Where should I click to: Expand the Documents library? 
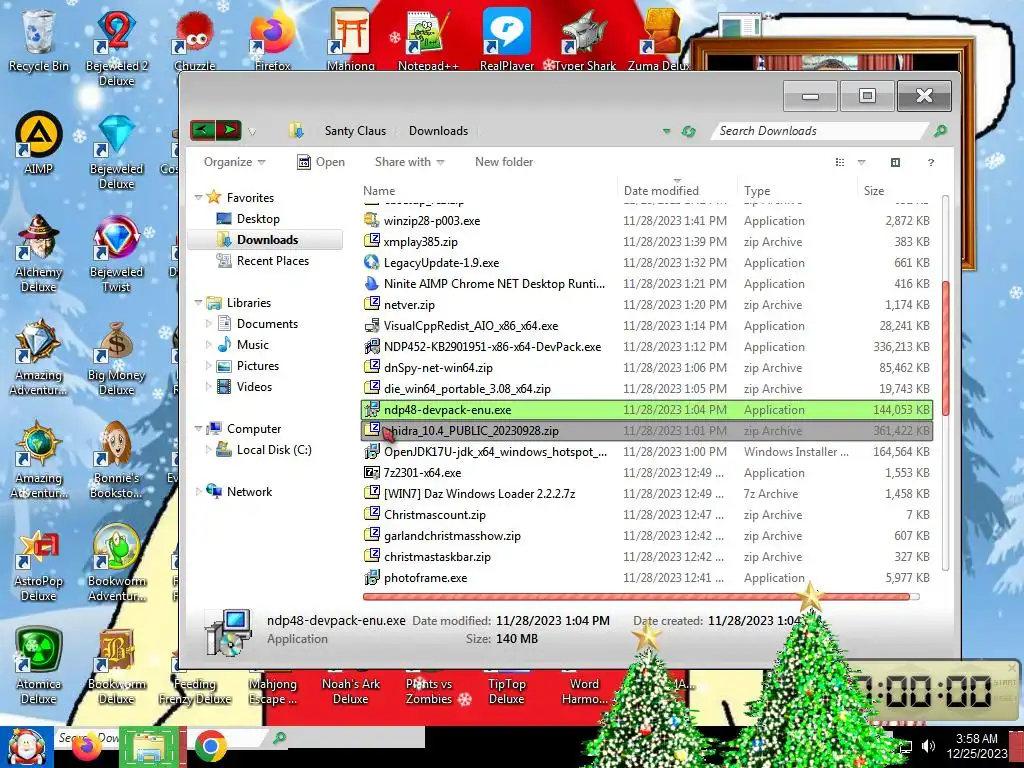click(x=209, y=323)
